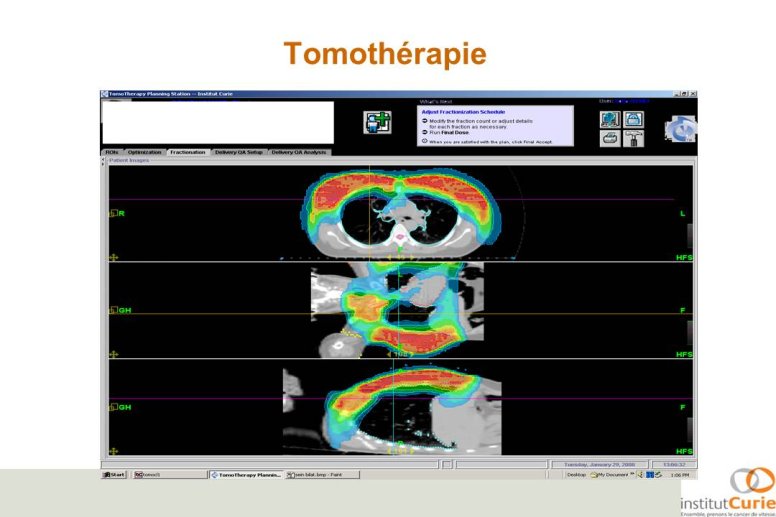The width and height of the screenshot is (776, 517).
Task: Click the Desktop toolbar on the taskbar
Action: (576, 474)
